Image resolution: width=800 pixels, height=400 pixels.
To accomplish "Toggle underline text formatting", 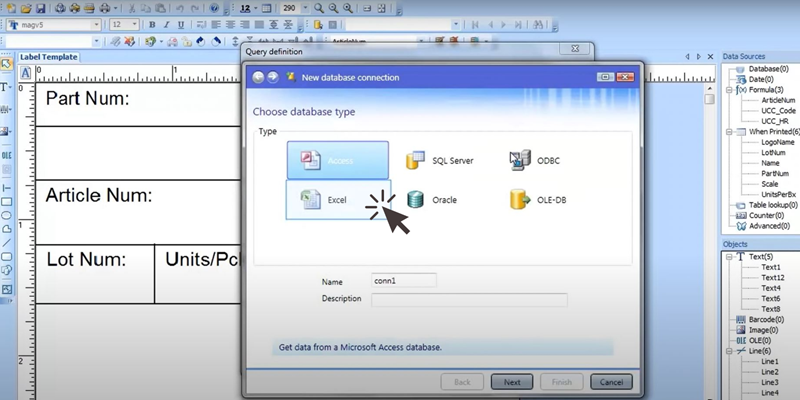I will point(181,24).
